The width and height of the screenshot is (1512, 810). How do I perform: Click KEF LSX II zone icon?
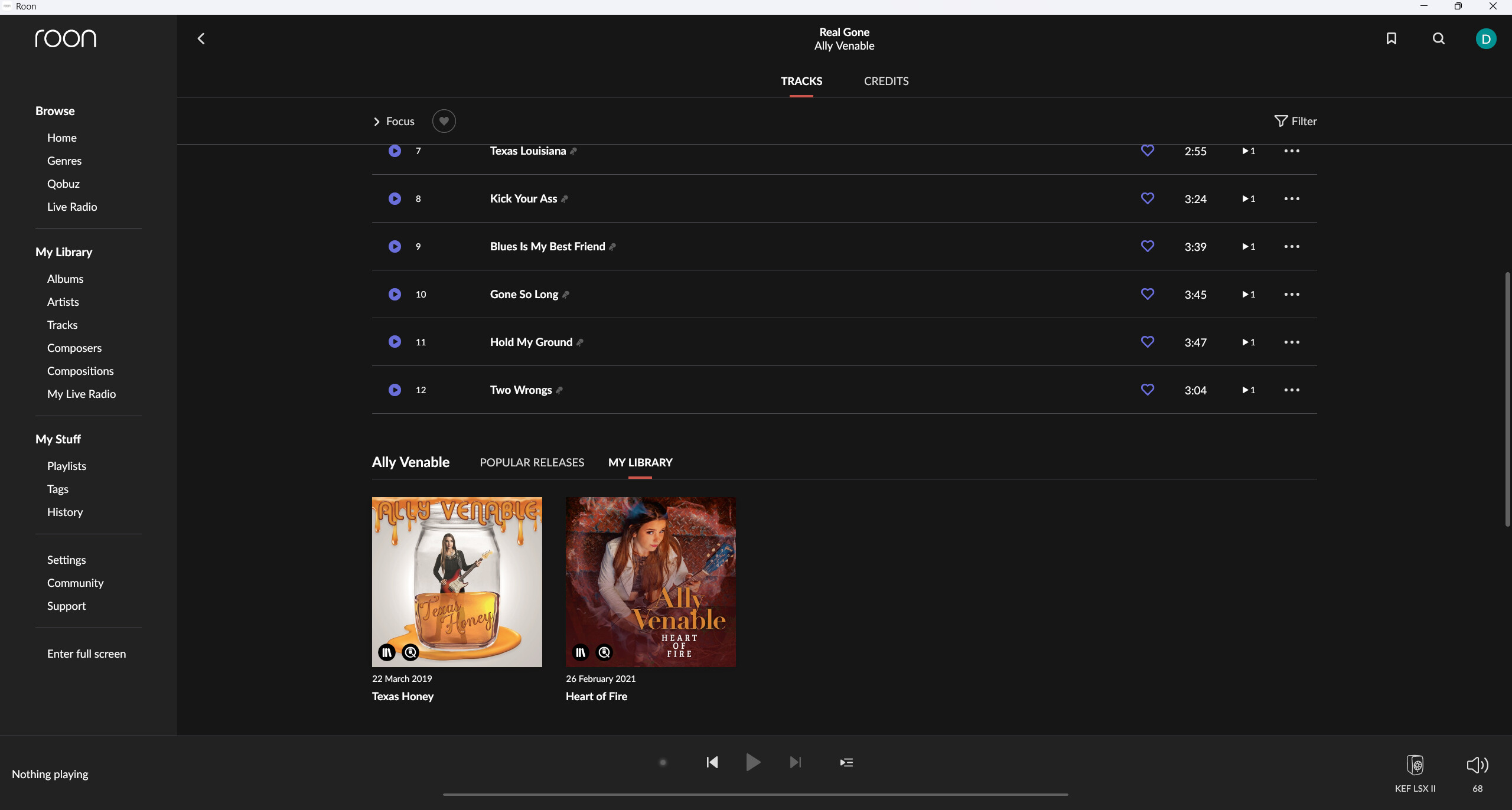pos(1415,765)
